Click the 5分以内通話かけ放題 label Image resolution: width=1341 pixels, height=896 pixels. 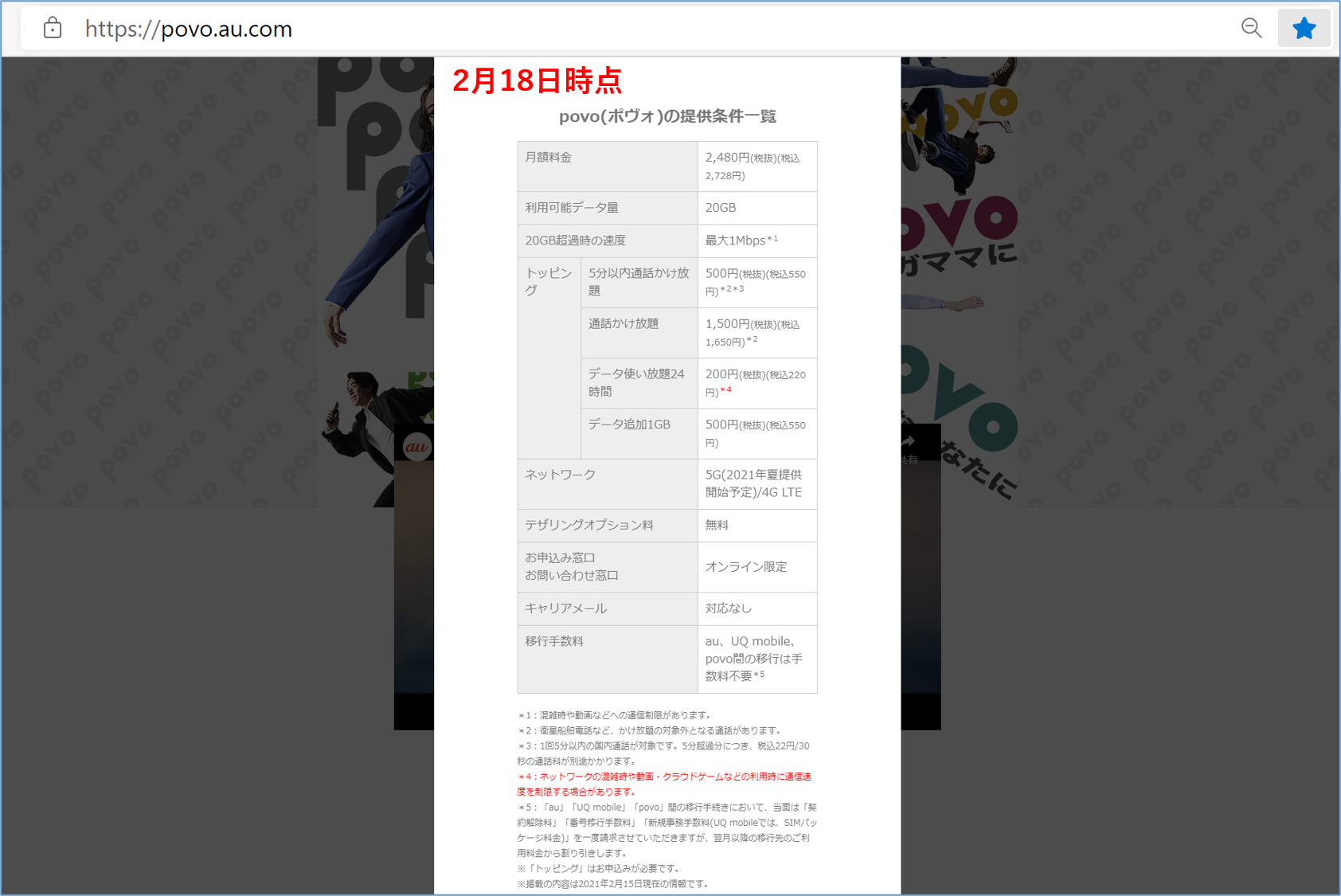[639, 283]
